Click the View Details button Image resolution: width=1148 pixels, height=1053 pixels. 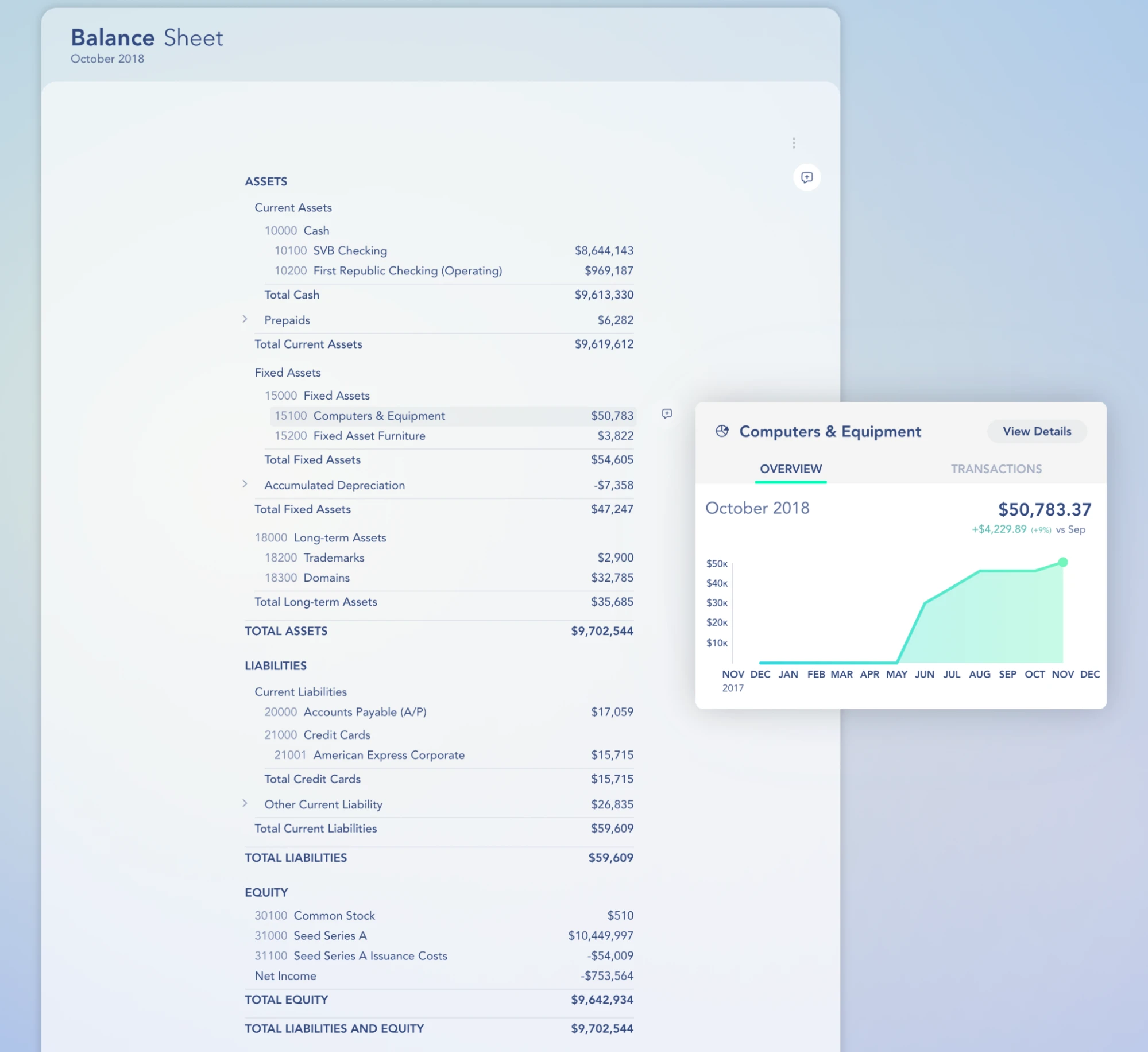pyautogui.click(x=1036, y=431)
